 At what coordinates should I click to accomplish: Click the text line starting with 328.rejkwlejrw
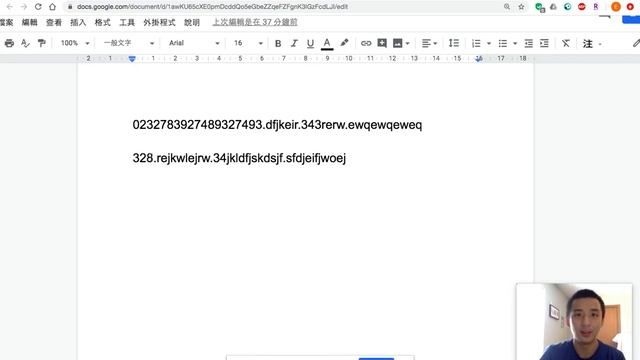point(239,158)
